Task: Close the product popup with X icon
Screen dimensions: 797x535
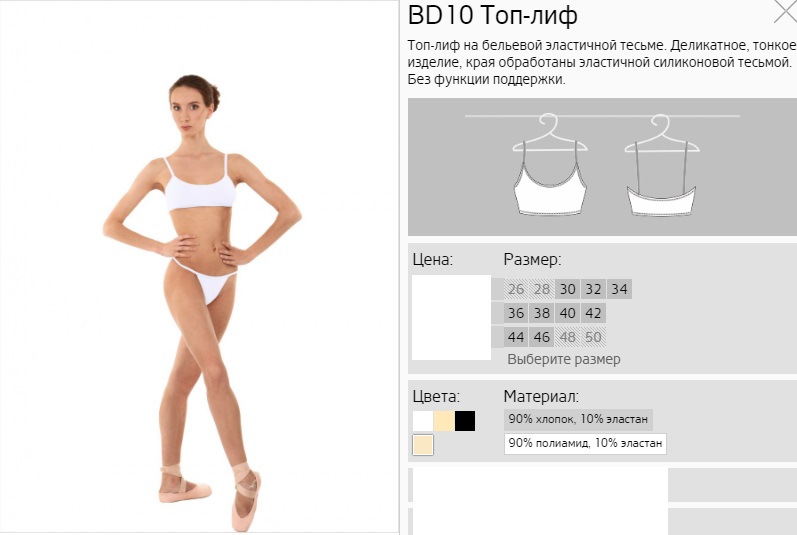Action: pyautogui.click(x=785, y=11)
